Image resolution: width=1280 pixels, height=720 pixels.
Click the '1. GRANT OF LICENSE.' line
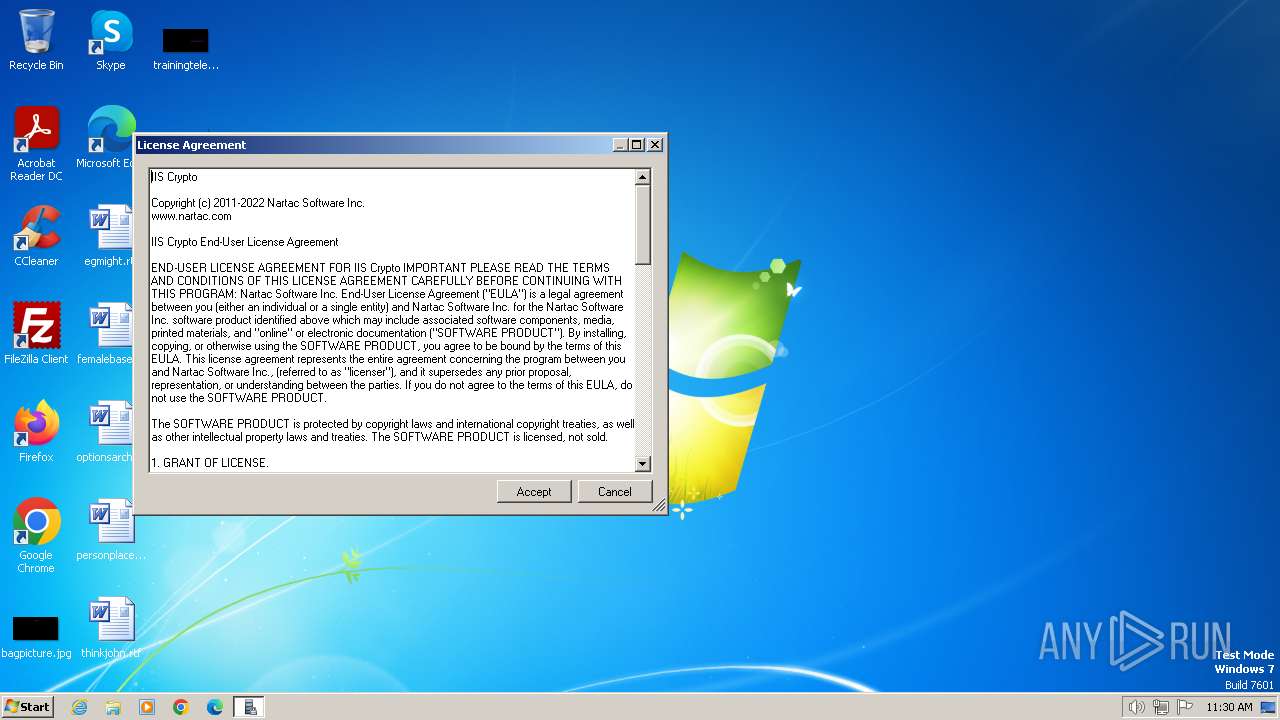tap(210, 463)
